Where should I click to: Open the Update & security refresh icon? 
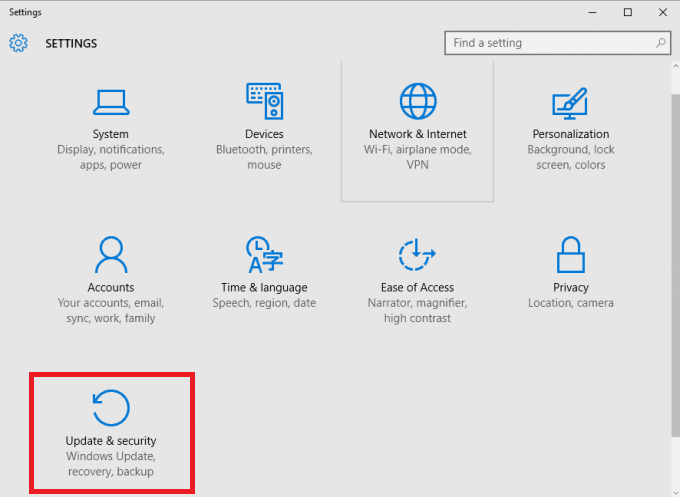(x=111, y=408)
